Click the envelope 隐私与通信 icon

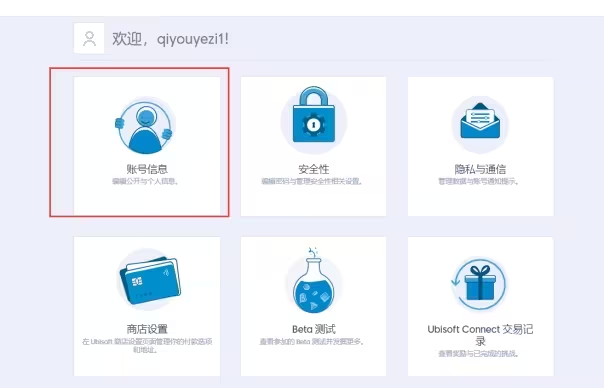tap(480, 124)
